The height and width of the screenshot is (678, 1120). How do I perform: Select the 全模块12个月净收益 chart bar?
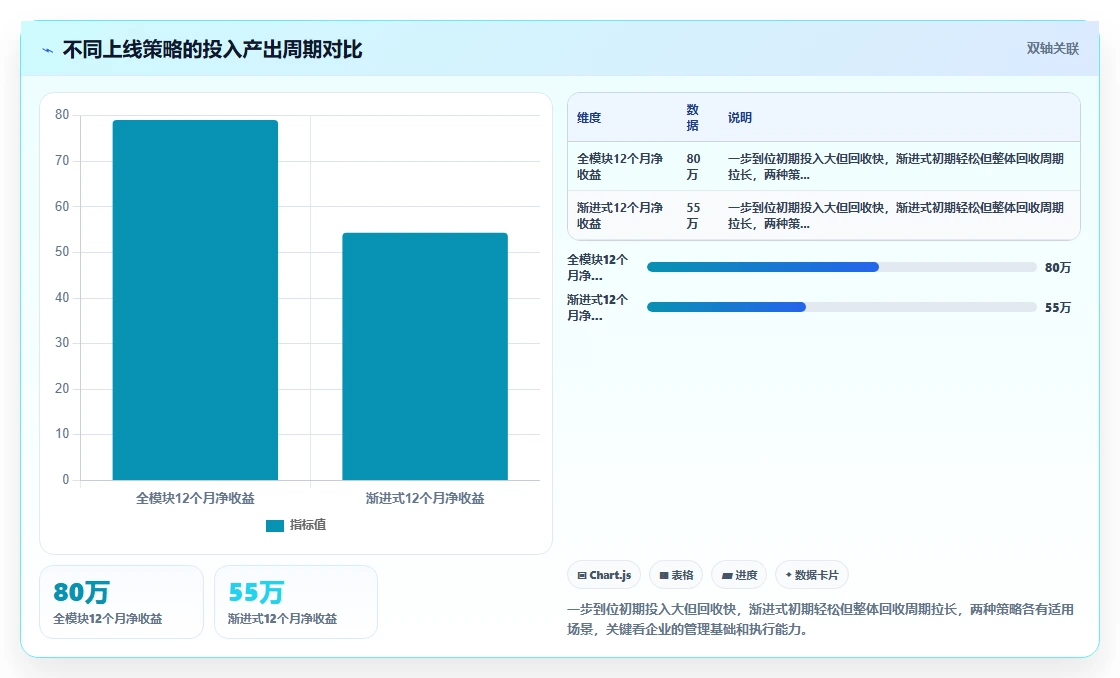[x=195, y=300]
